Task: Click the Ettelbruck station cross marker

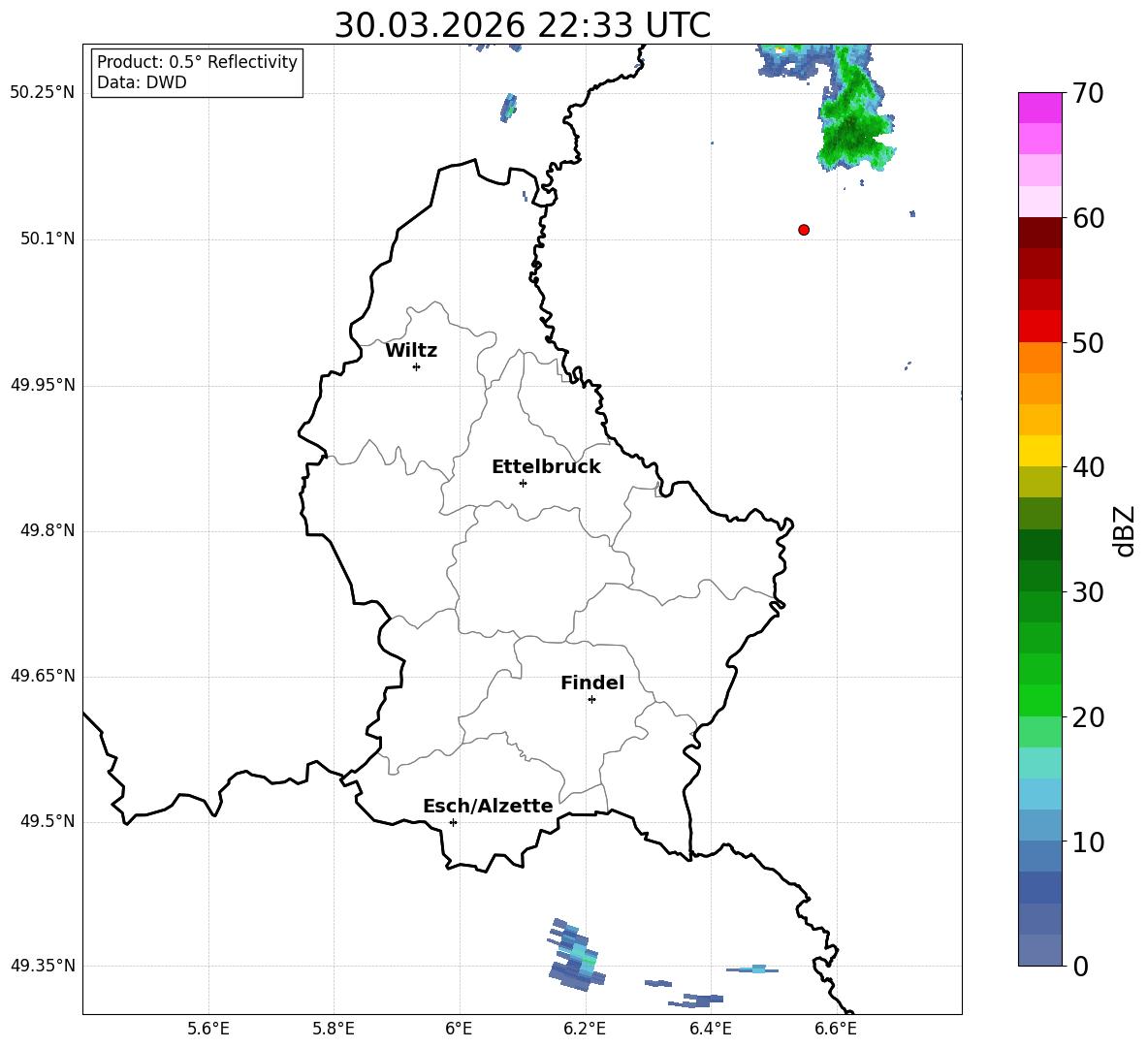Action: (523, 483)
